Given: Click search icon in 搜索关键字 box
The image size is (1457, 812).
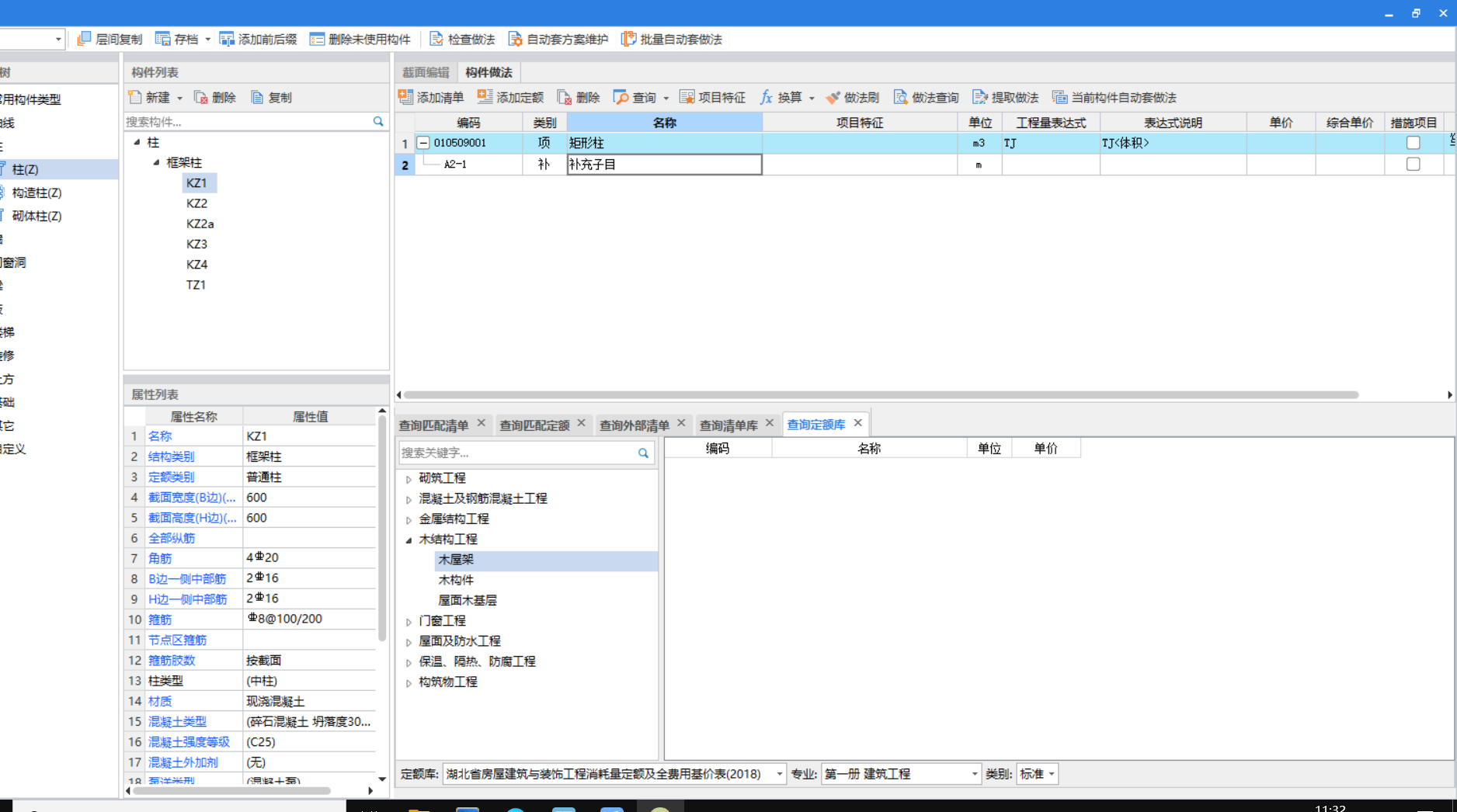Looking at the screenshot, I should tap(643, 453).
